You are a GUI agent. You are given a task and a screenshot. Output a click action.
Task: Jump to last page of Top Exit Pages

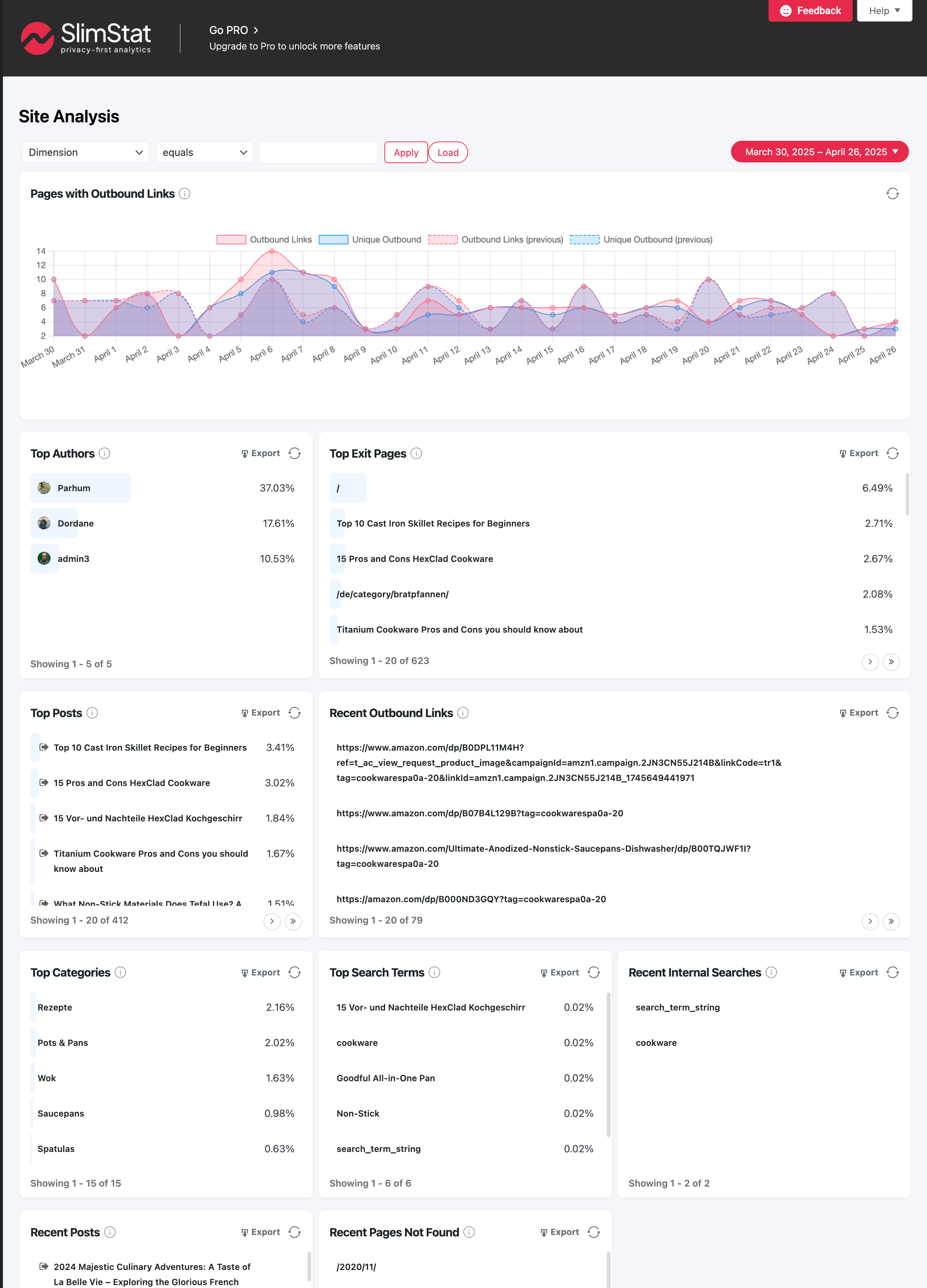[x=891, y=662]
